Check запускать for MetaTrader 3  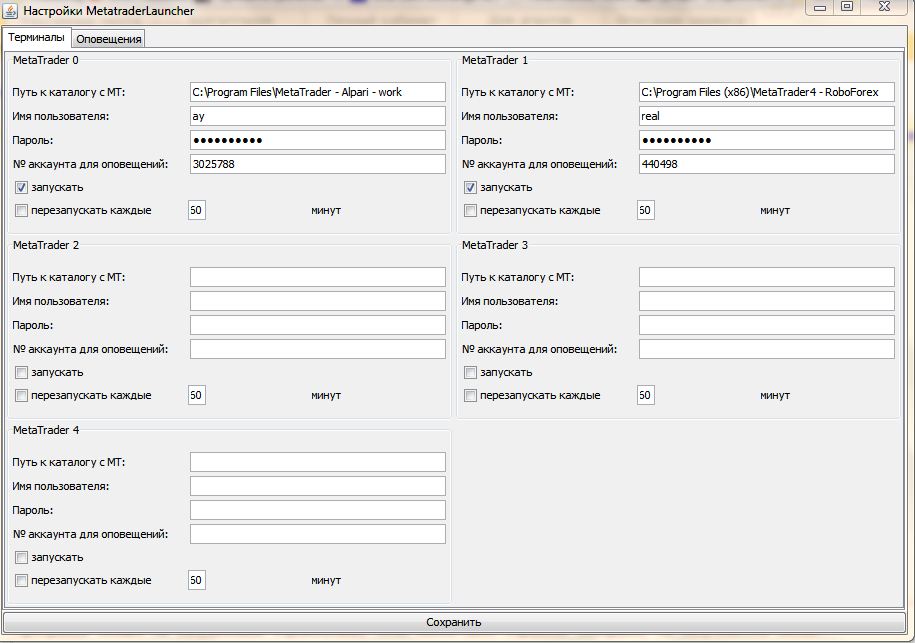[470, 372]
